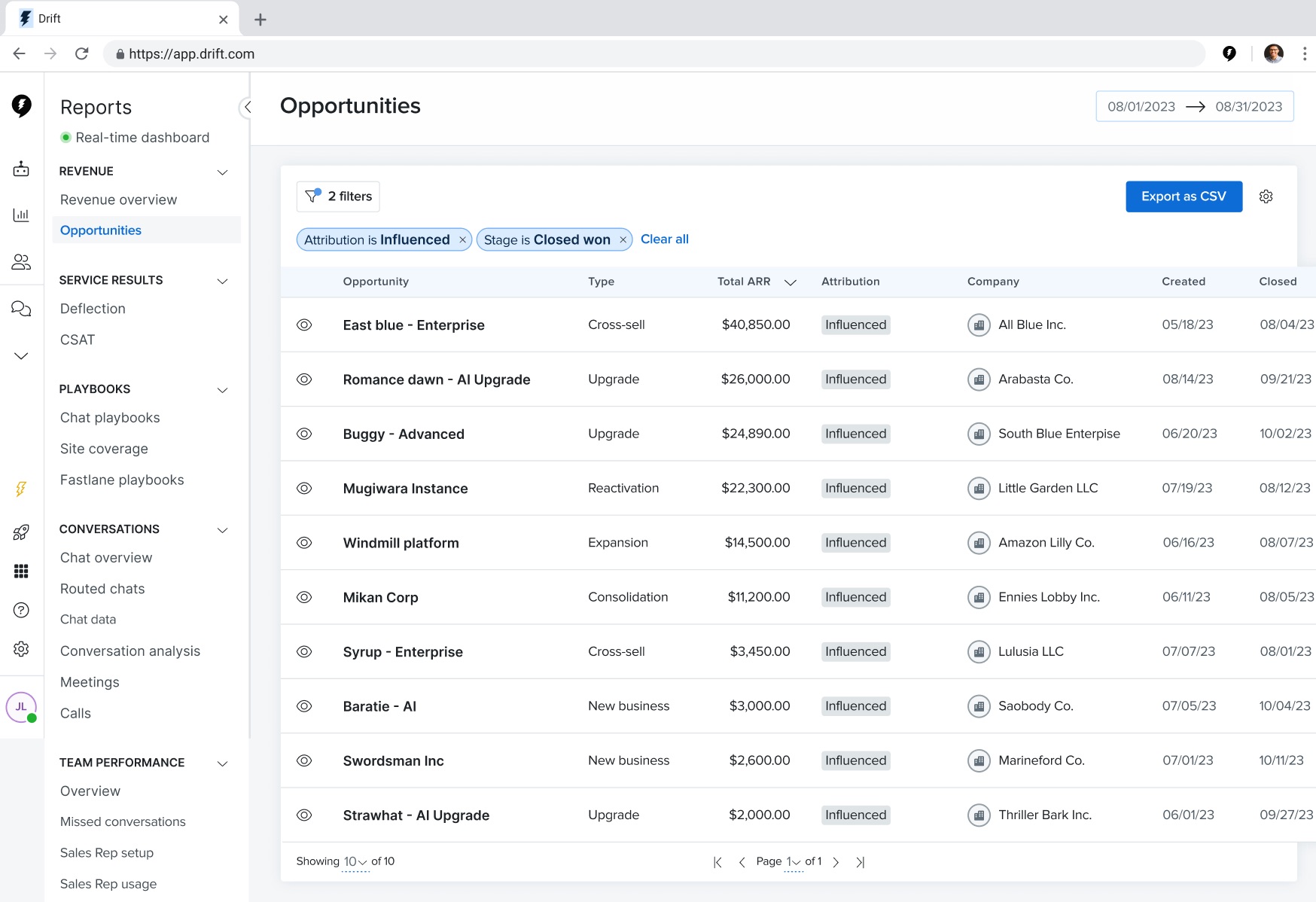1316x902 pixels.
Task: Toggle eye icon for East blue - Enterprise
Action: click(304, 325)
